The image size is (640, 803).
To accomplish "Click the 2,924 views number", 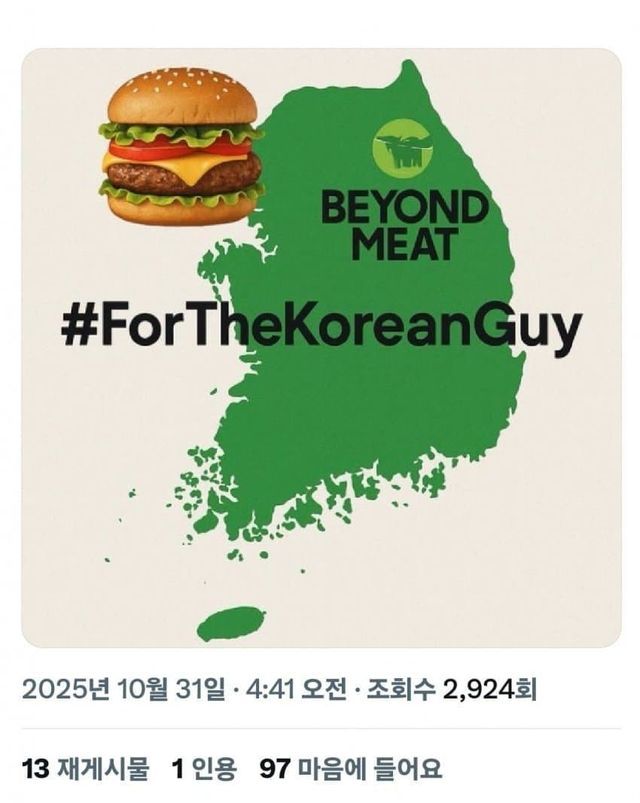I will pos(479,690).
